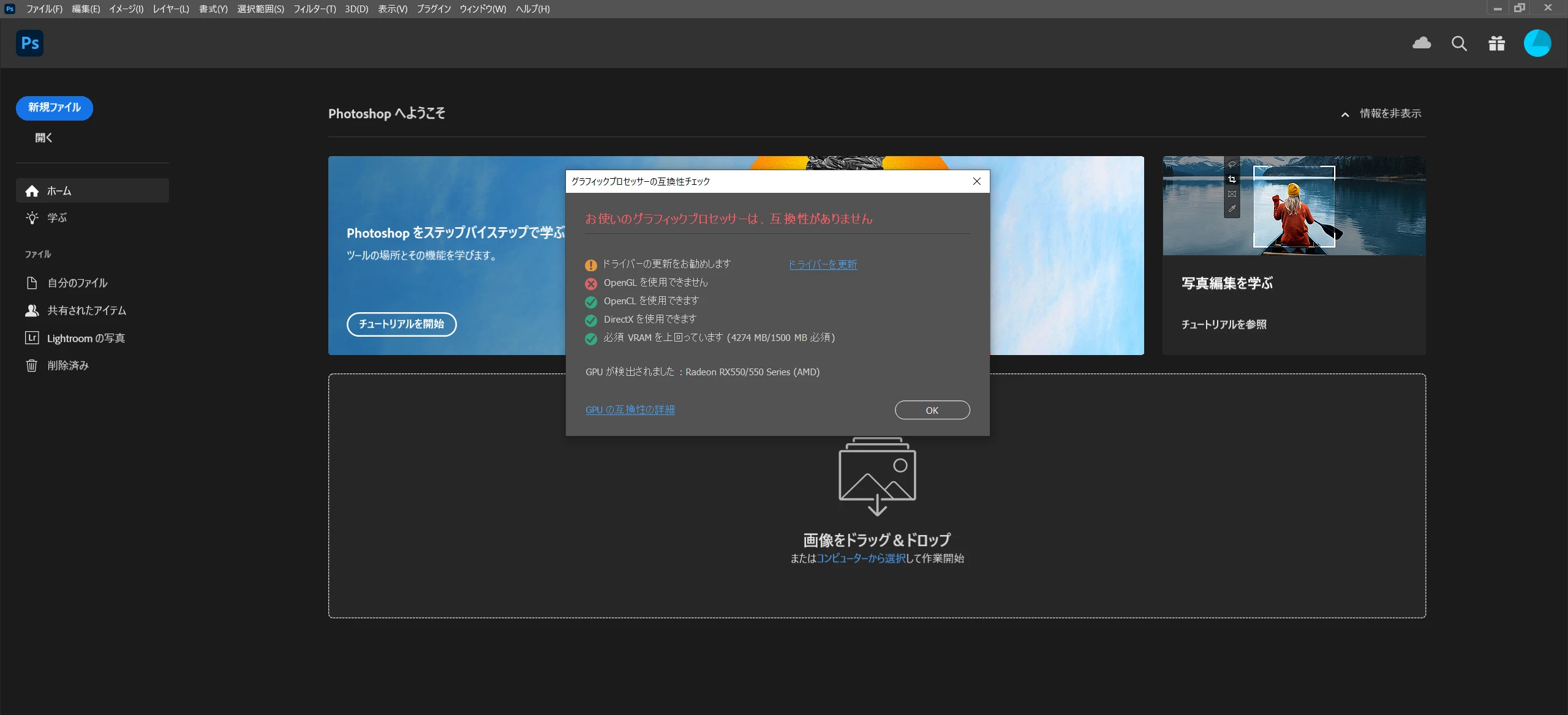The height and width of the screenshot is (715, 1568).
Task: Open 削除済み trash section
Action: coord(67,365)
